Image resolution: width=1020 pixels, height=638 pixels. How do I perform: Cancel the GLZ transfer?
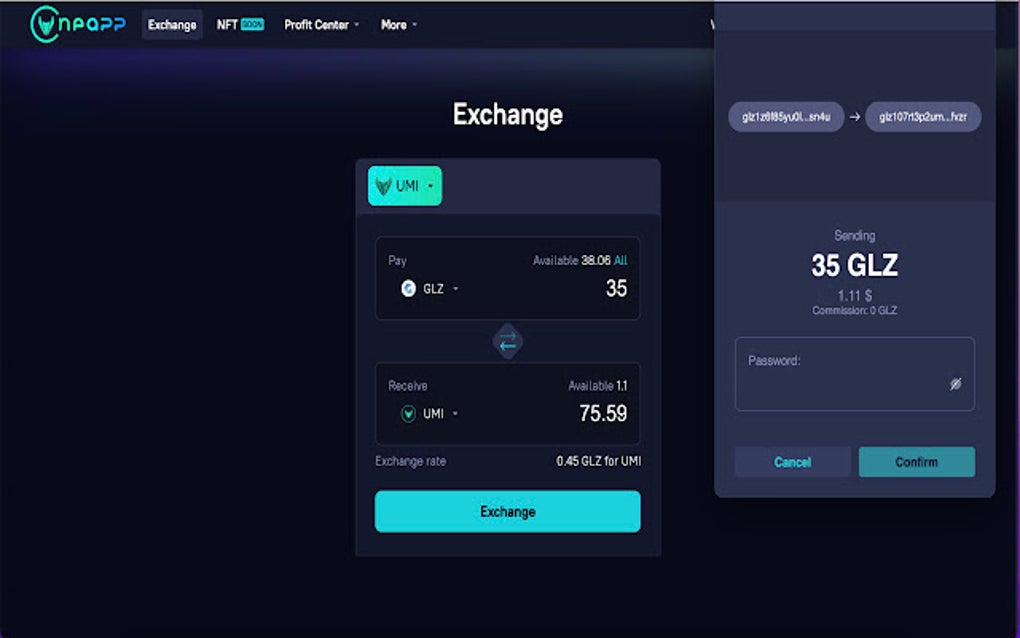click(x=792, y=462)
